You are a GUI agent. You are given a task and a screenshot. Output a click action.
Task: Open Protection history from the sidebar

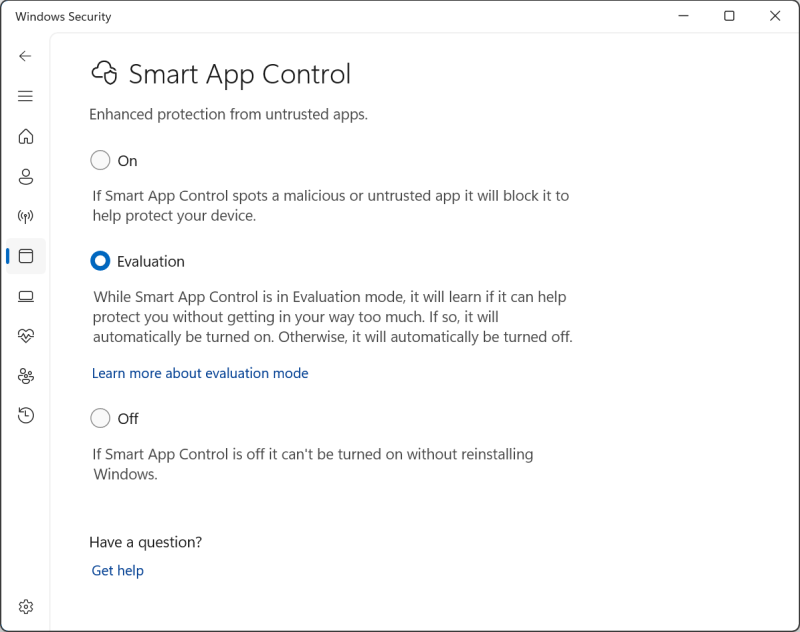coord(25,414)
